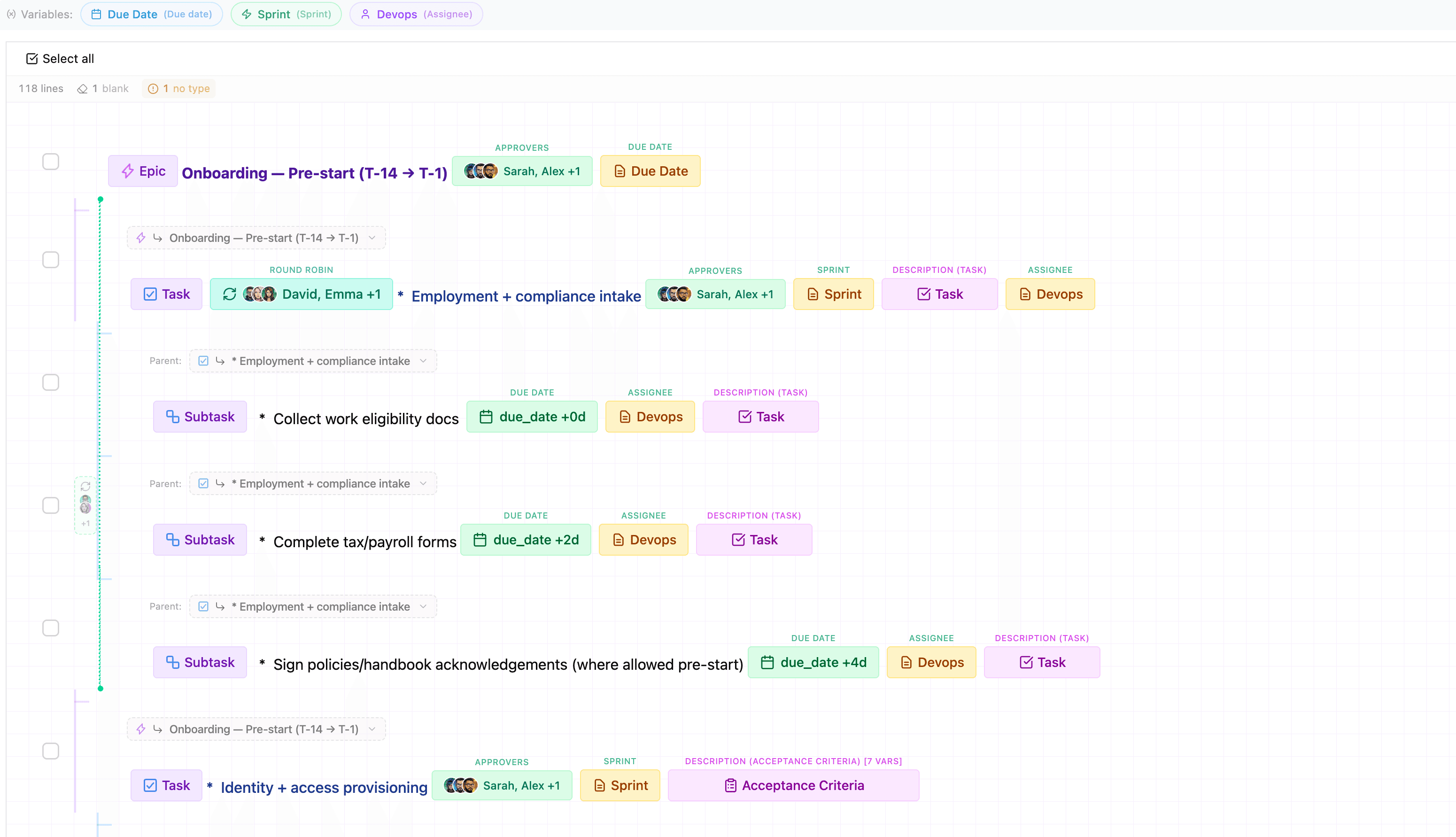Open the Acceptance Criteria description badge
Screen dimensions: 1456x837
793,785
